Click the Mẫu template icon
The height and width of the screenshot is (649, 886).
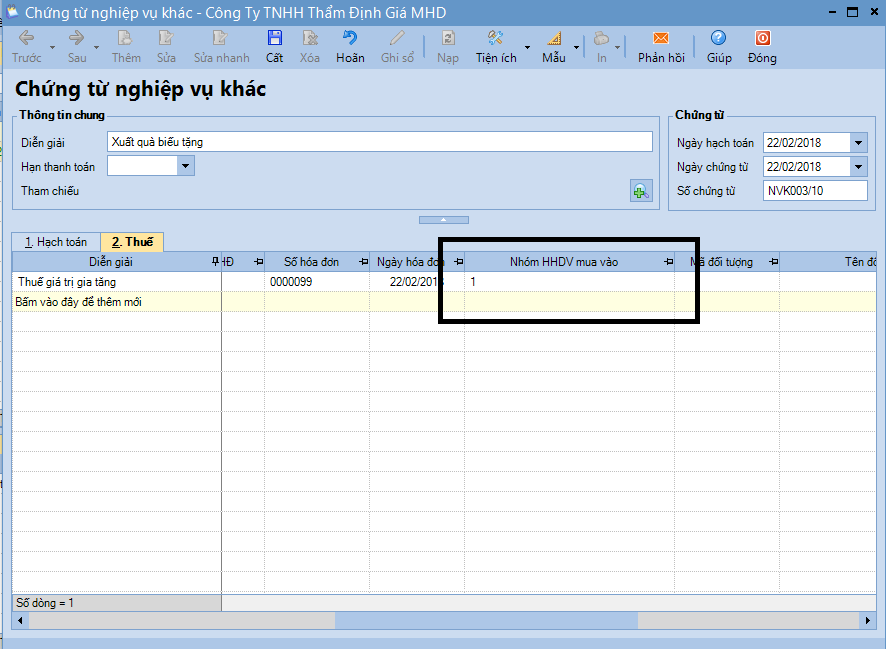coord(554,39)
